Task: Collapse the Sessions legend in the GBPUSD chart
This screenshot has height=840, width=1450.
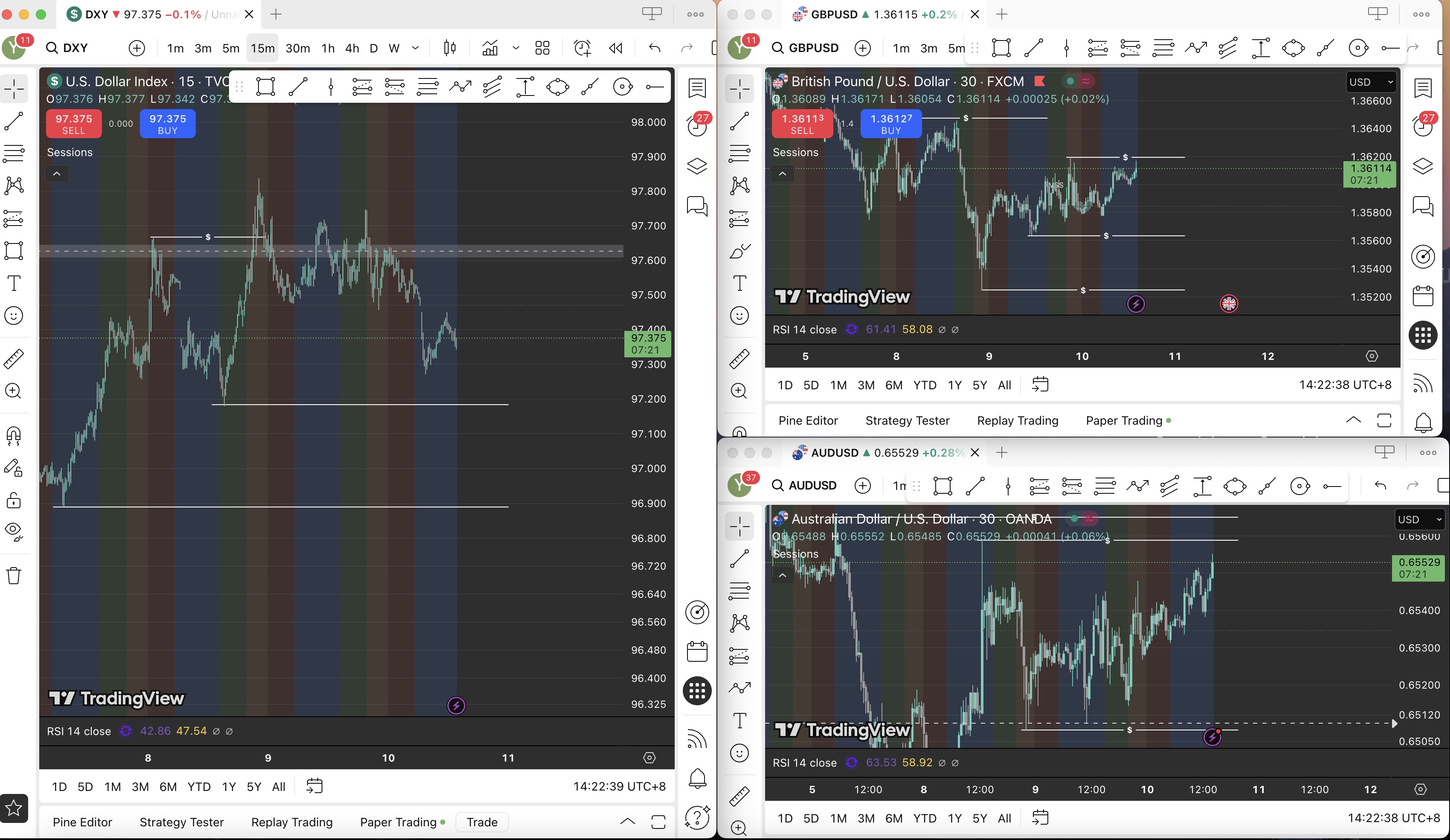Action: [x=783, y=173]
